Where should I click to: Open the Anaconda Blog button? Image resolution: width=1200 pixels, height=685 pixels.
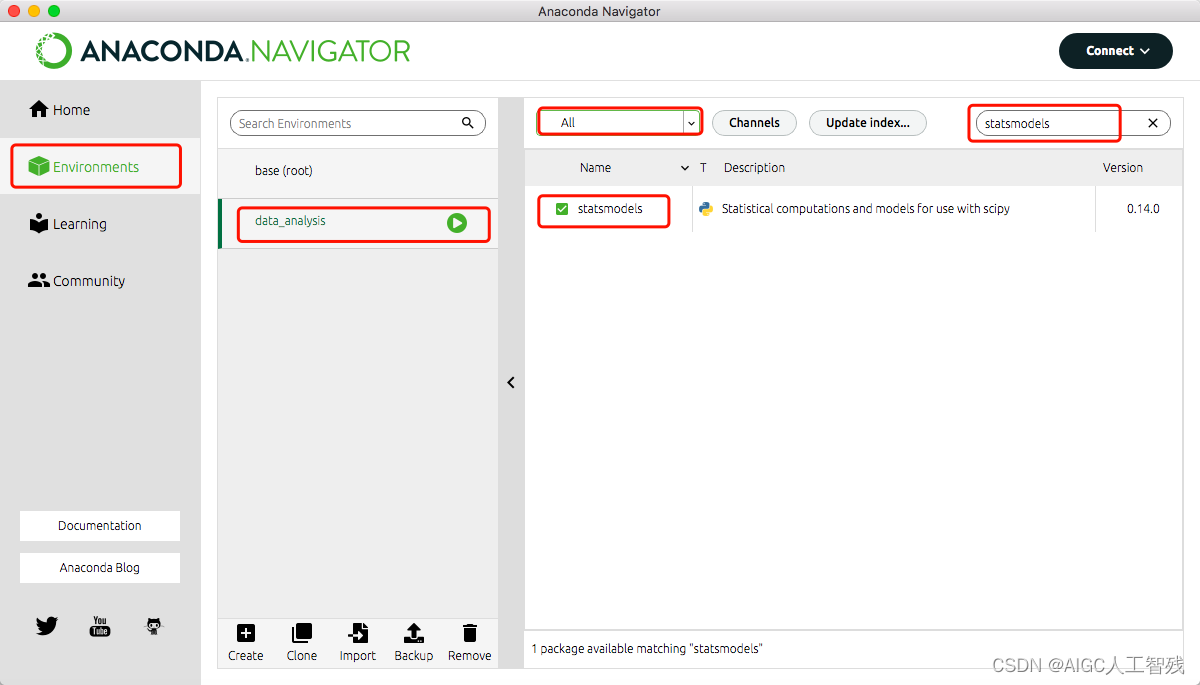100,568
